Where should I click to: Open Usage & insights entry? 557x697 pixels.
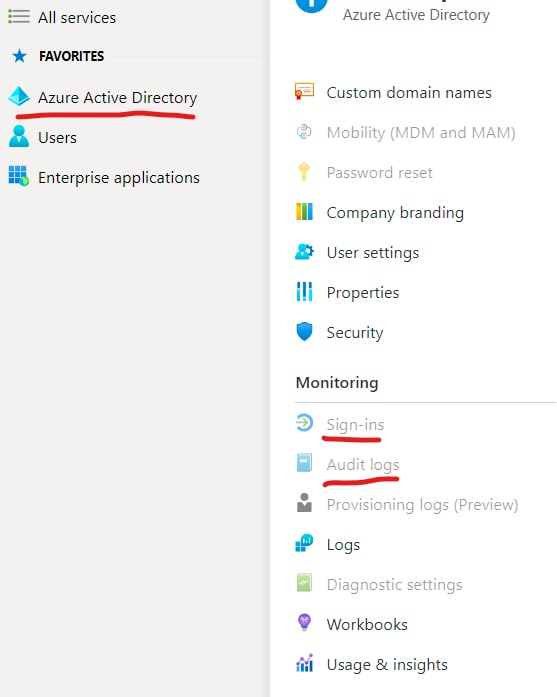coord(387,665)
